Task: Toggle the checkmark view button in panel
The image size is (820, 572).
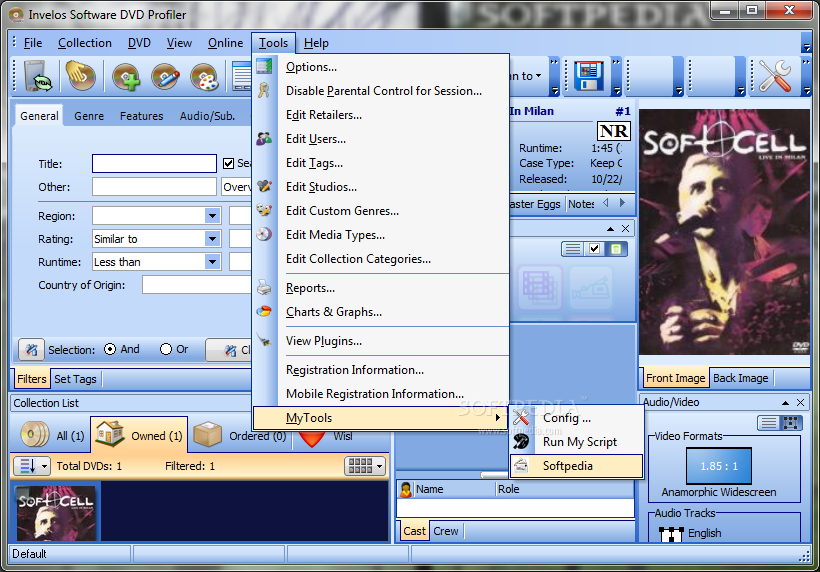Action: pos(595,248)
